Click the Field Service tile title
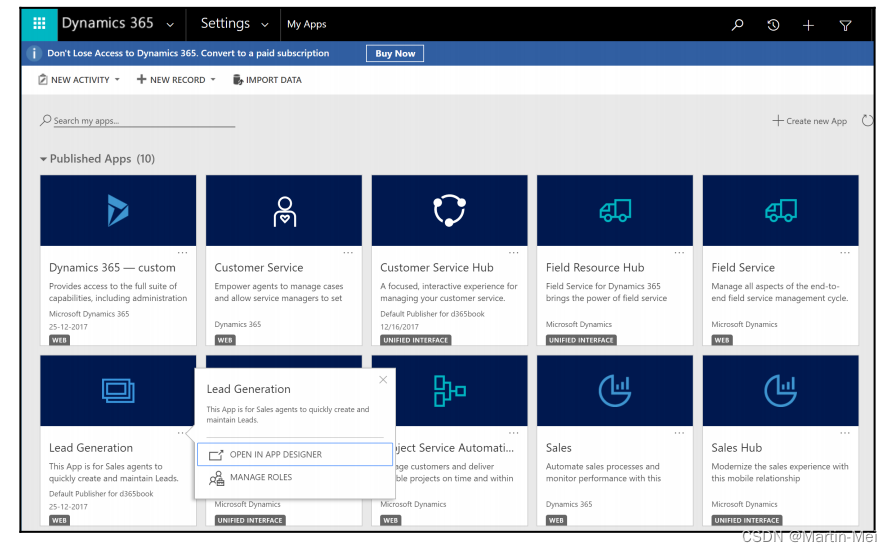Viewport: 892px width, 552px height. pyautogui.click(x=743, y=267)
